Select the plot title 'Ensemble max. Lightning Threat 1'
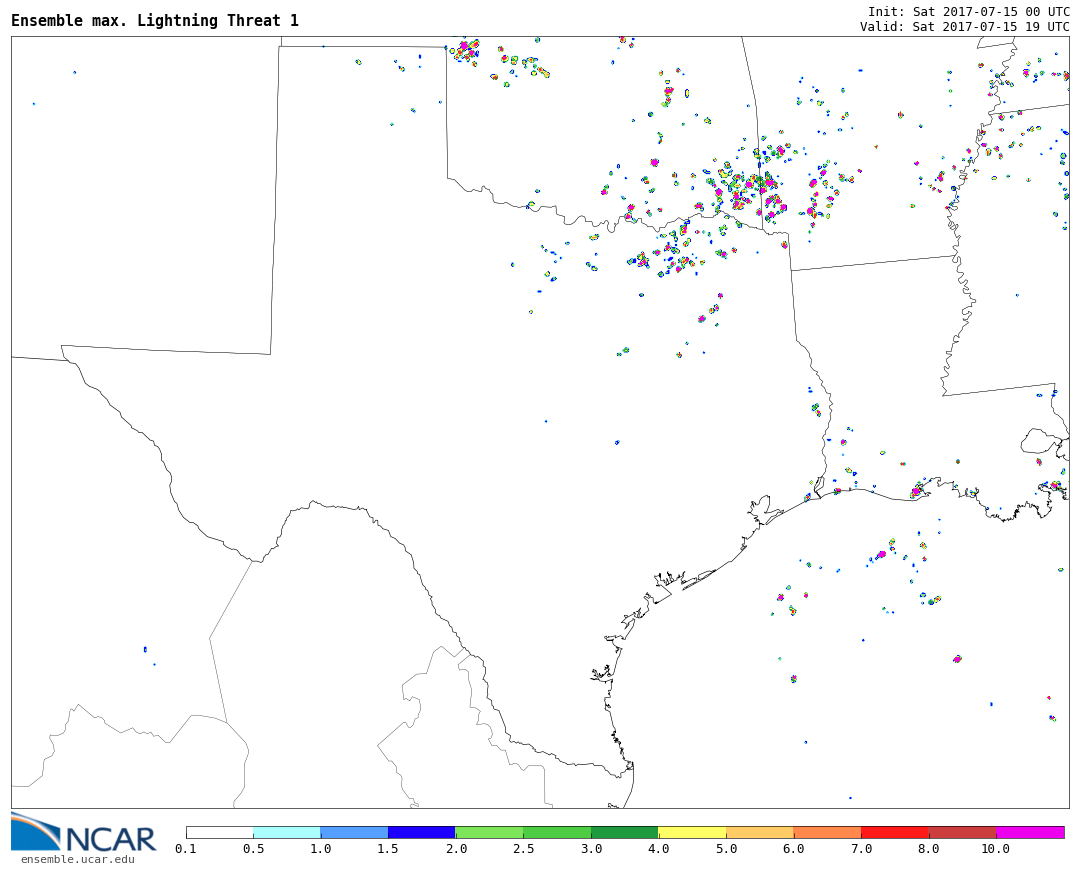Viewport: 1080px width, 871px height. 155,21
